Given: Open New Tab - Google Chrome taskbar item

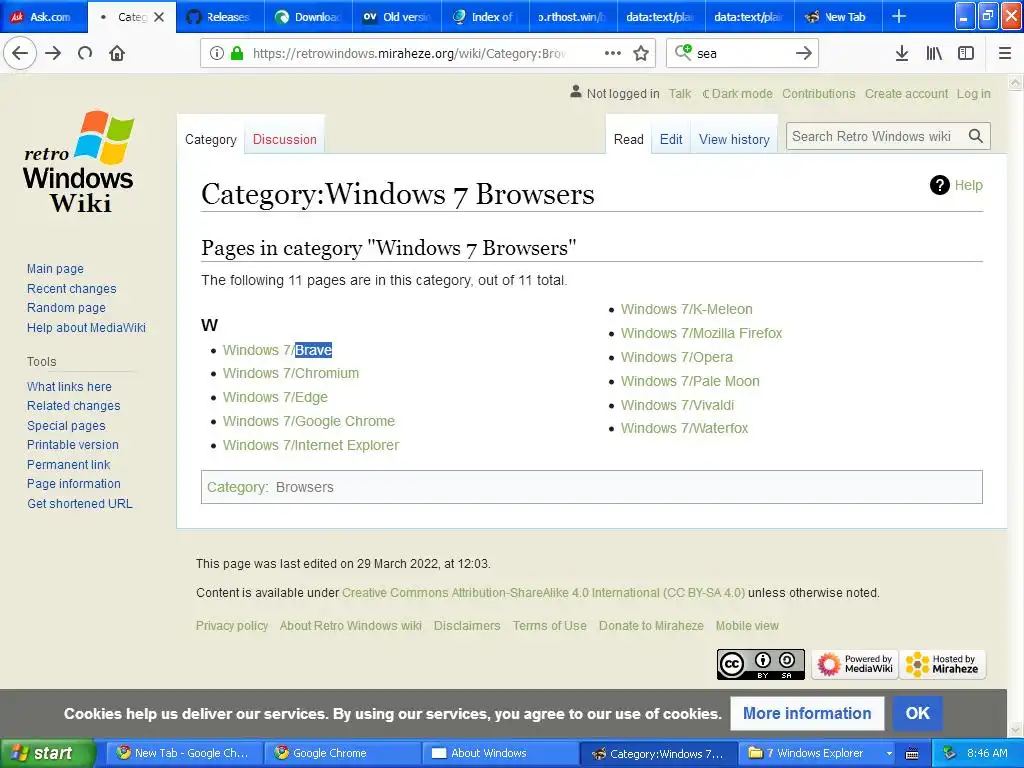Looking at the screenshot, I should click(x=184, y=754).
